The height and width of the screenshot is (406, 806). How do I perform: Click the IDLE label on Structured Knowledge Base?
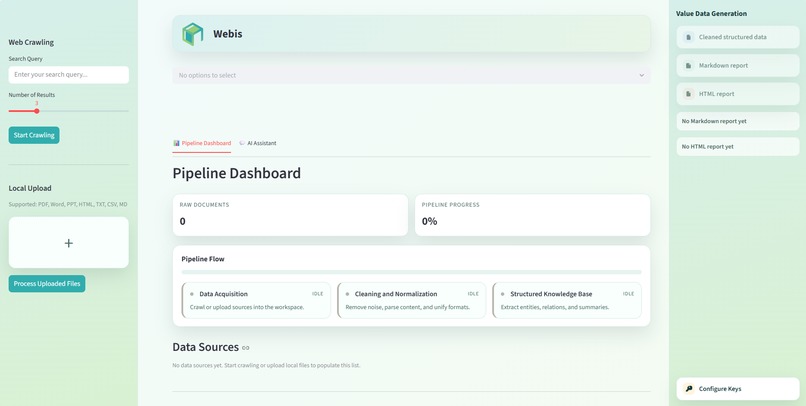628,294
